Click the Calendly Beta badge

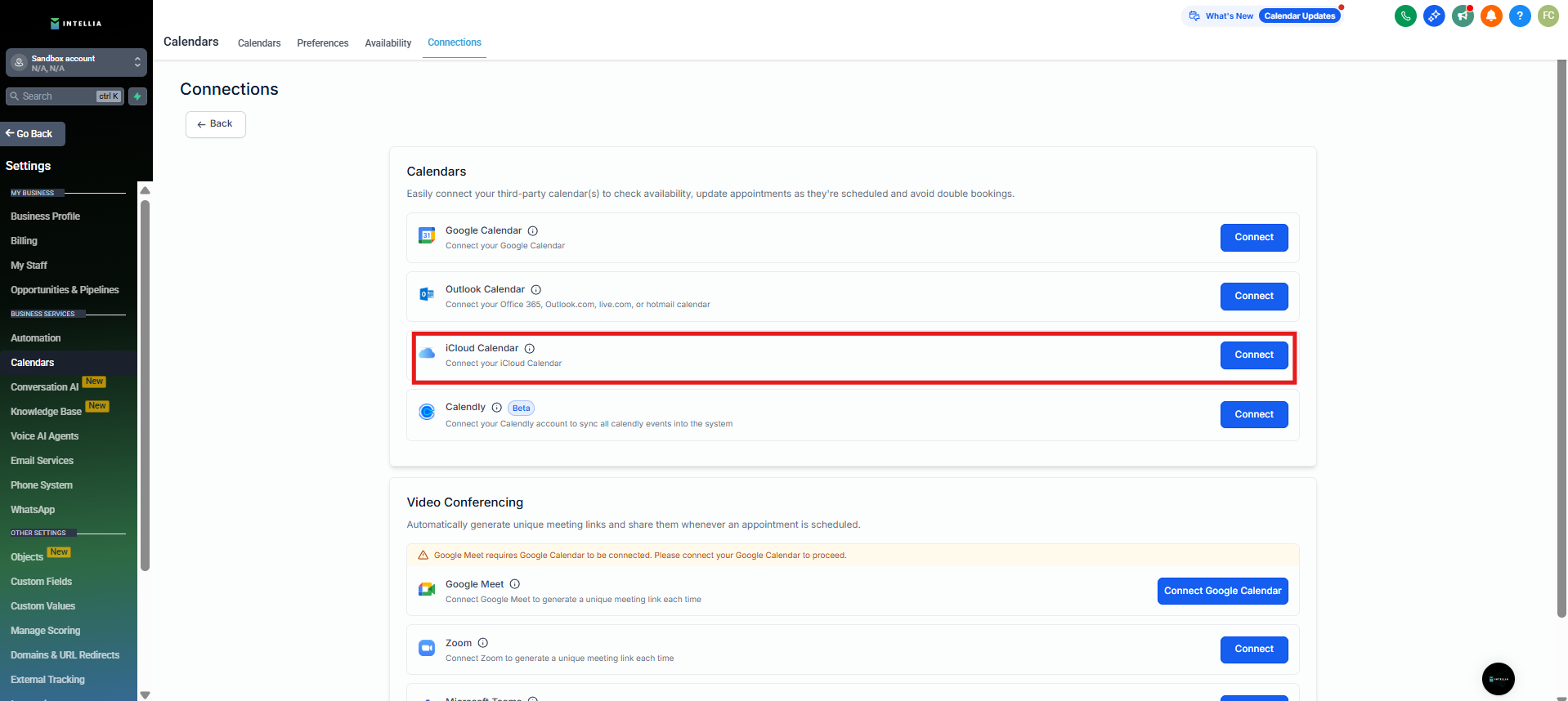(522, 409)
